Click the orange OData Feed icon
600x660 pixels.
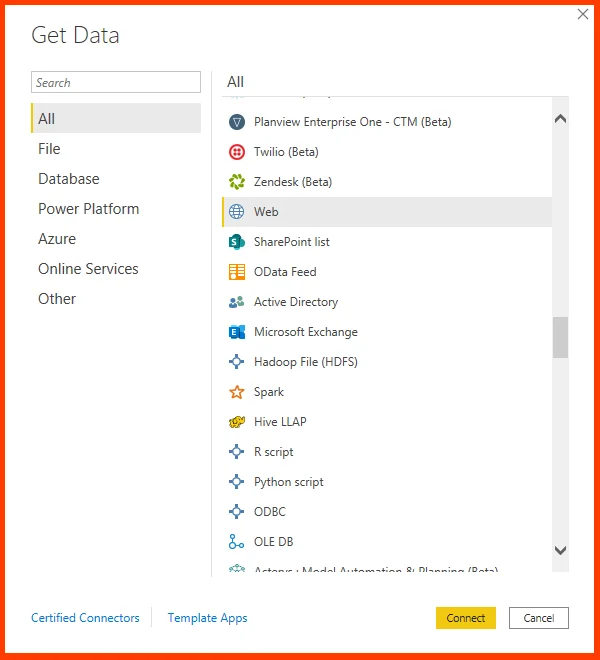237,272
